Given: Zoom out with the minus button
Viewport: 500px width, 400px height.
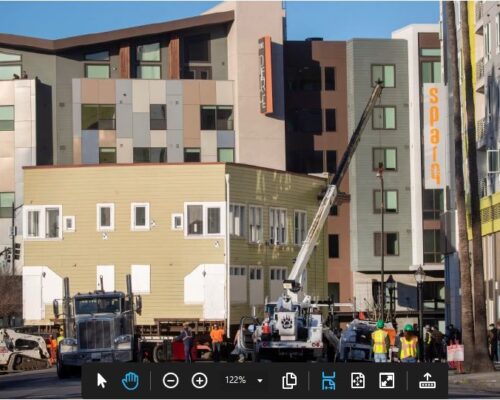Looking at the screenshot, I should coord(170,381).
